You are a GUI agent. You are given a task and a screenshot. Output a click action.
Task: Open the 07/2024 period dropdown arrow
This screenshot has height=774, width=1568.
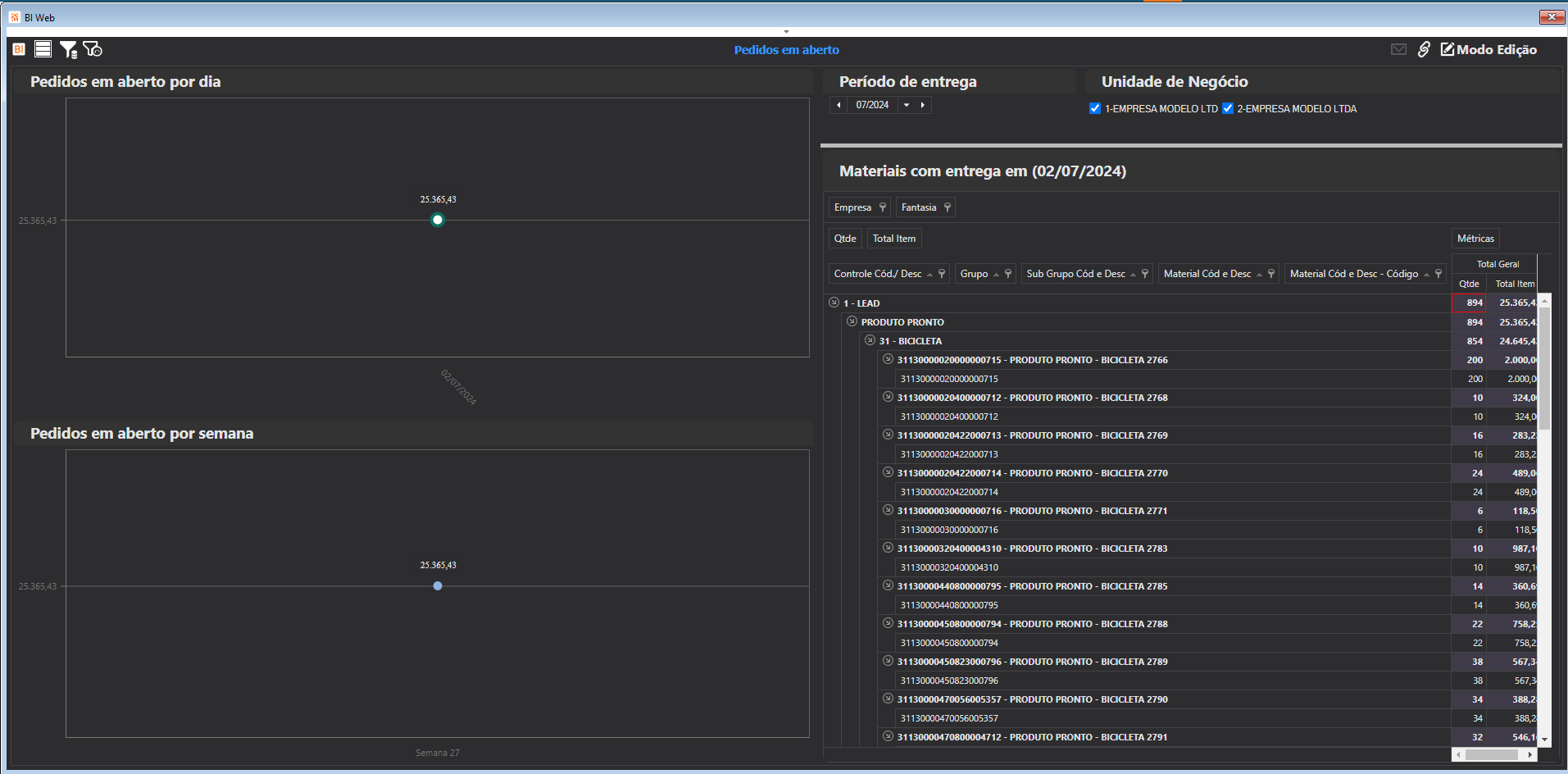pyautogui.click(x=907, y=105)
